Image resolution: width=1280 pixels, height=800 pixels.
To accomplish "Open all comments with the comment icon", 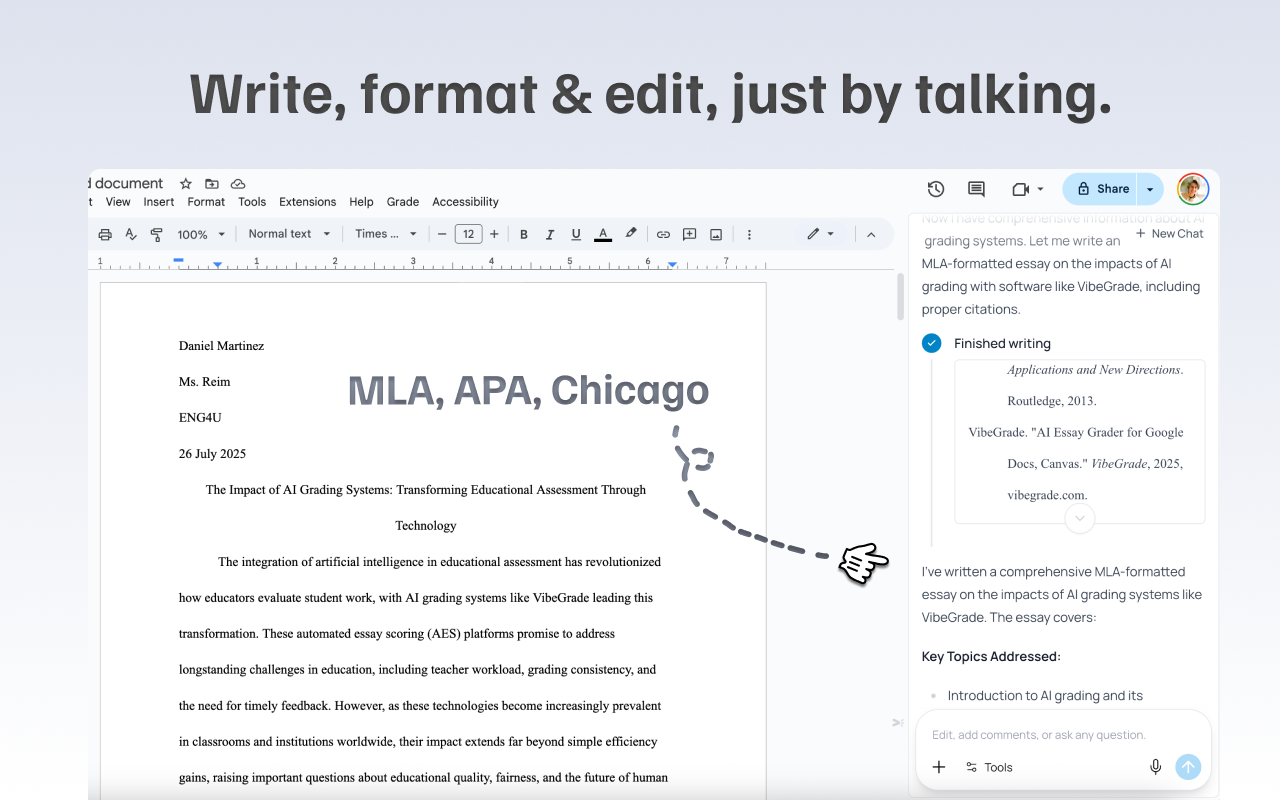I will coord(975,188).
